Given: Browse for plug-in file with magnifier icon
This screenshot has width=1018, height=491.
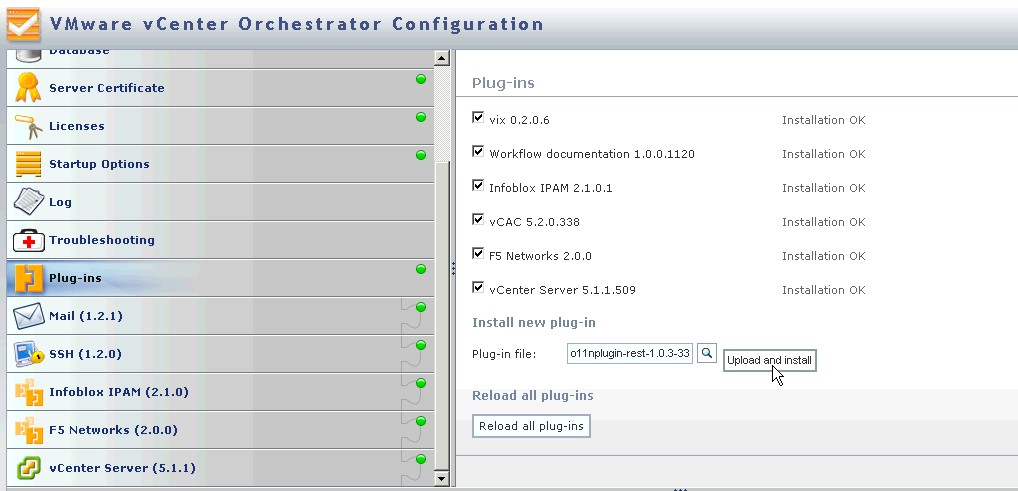Looking at the screenshot, I should tap(707, 353).
